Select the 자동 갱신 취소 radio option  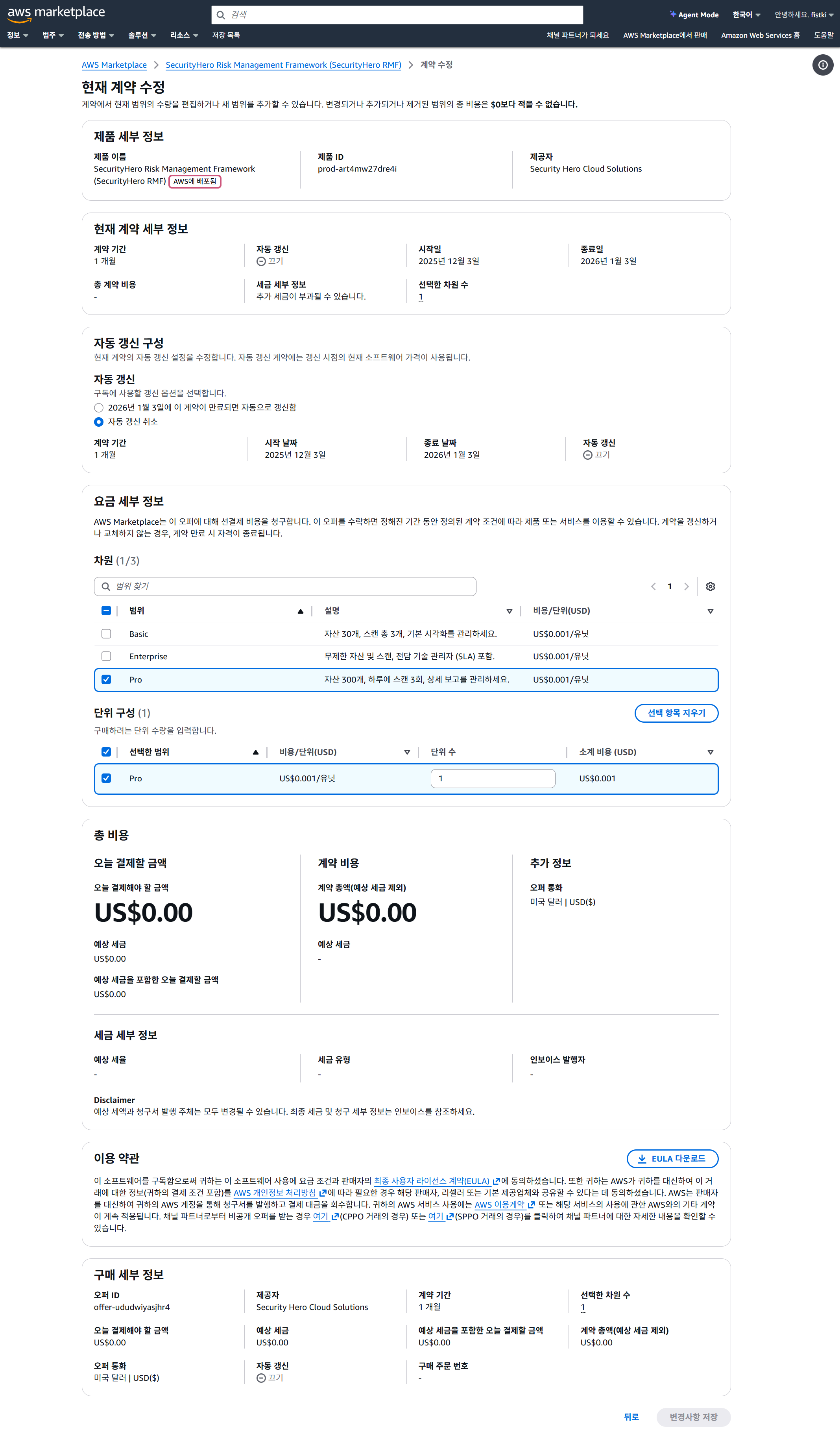[99, 422]
